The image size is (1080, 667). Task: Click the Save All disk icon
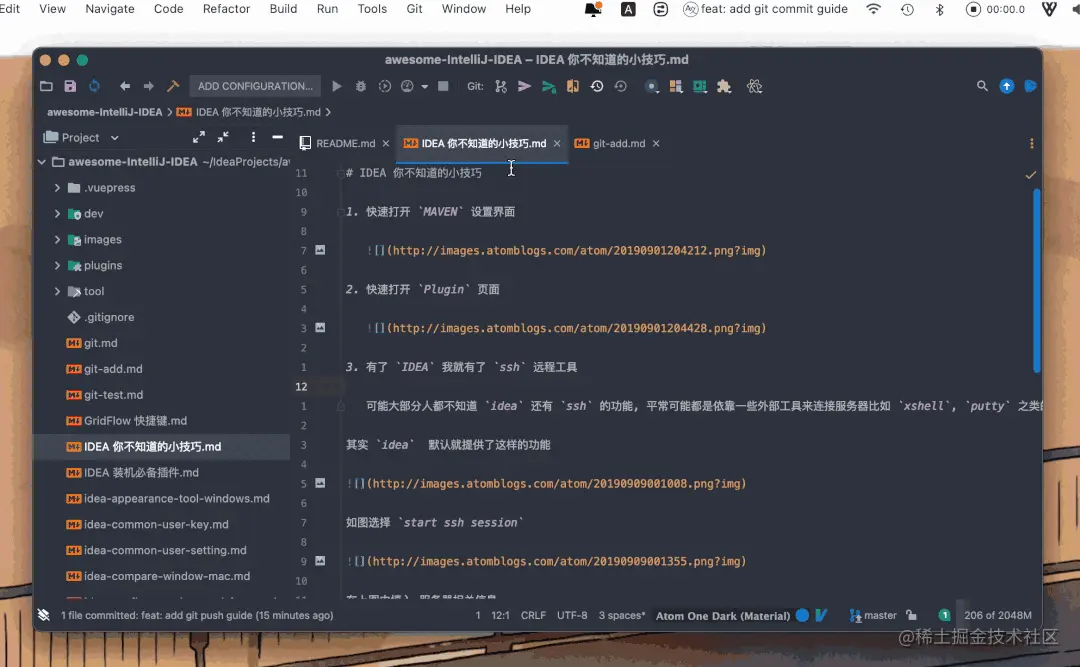[x=70, y=86]
